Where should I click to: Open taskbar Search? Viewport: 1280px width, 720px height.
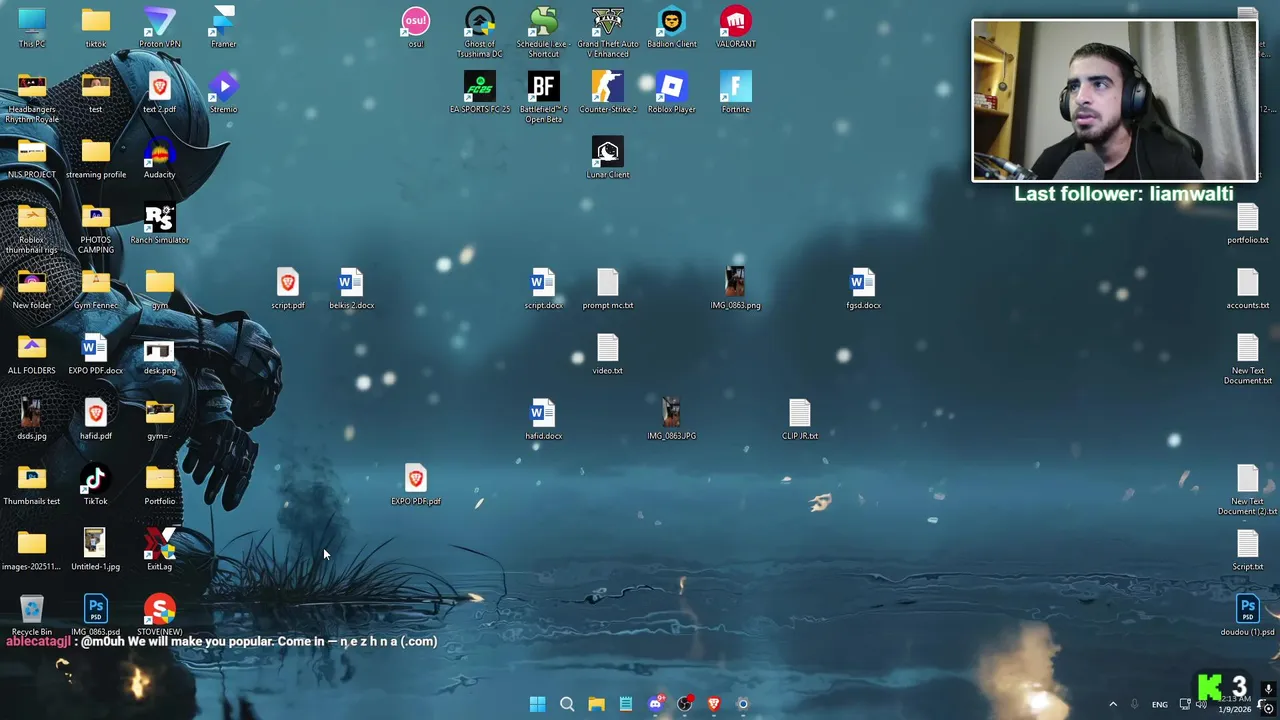[567, 704]
